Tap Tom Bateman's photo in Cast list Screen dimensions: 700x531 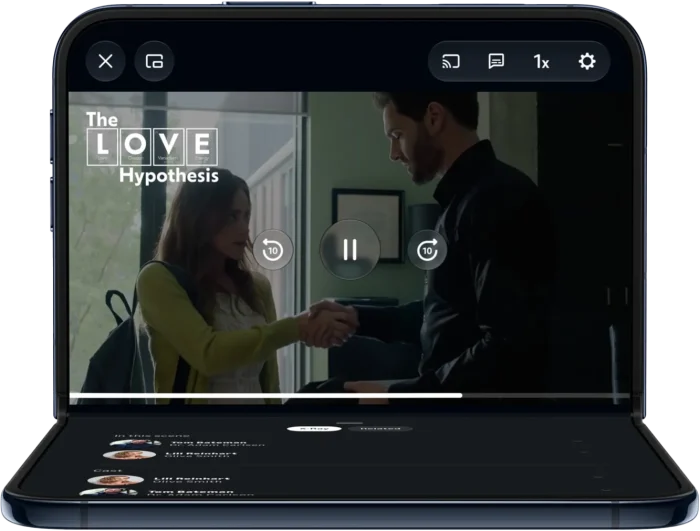[x=108, y=493]
